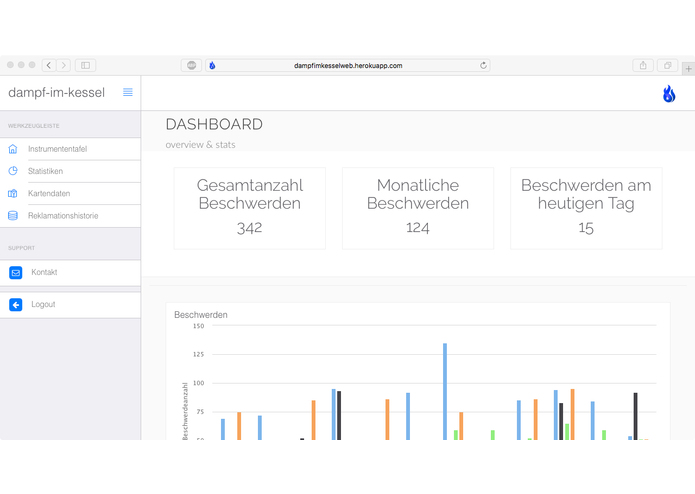The image size is (695, 494).
Task: Click the flame favicon in address bar
Action: 212,66
